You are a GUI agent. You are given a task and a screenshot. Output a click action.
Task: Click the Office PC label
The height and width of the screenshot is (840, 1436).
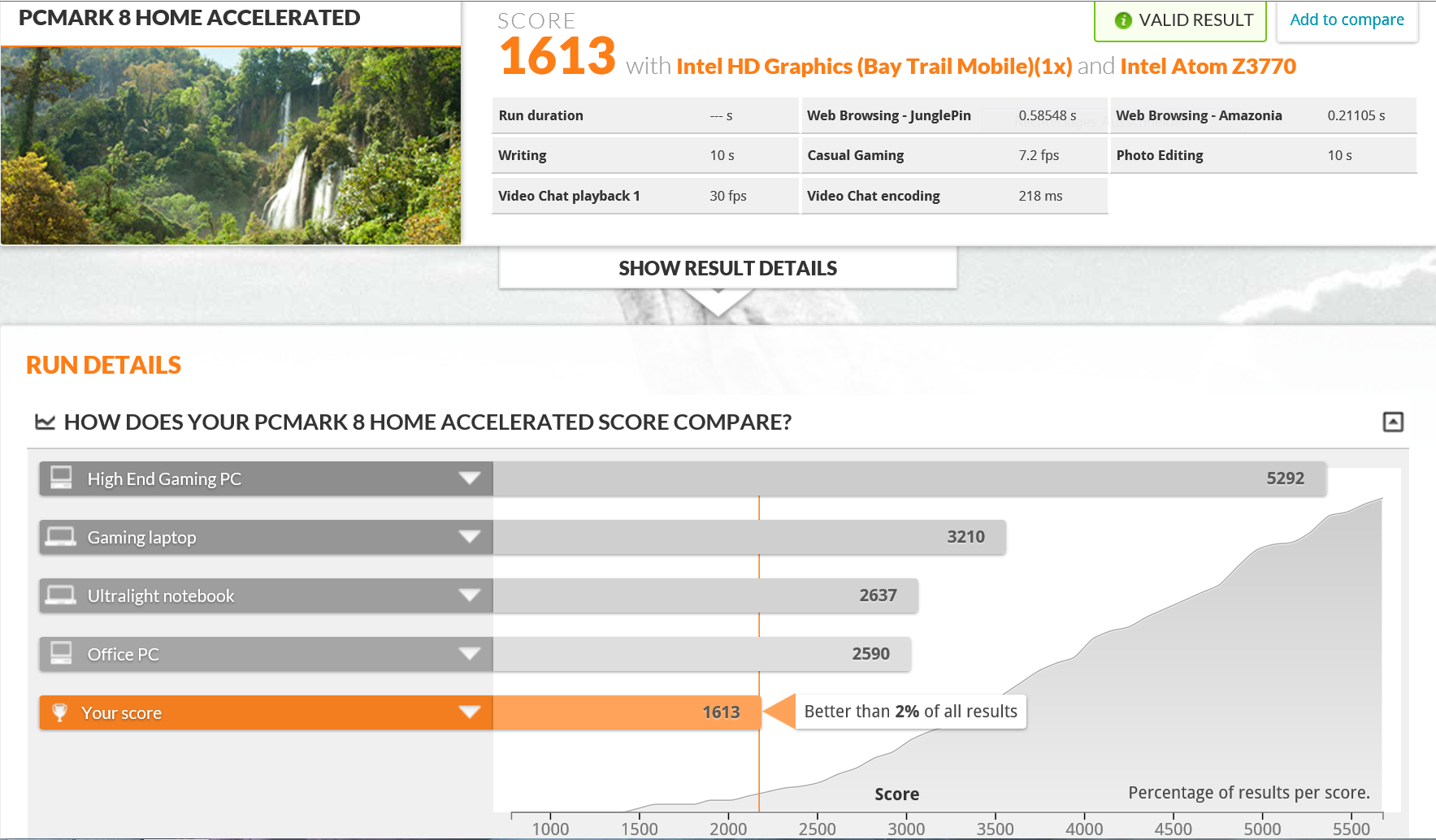[123, 655]
